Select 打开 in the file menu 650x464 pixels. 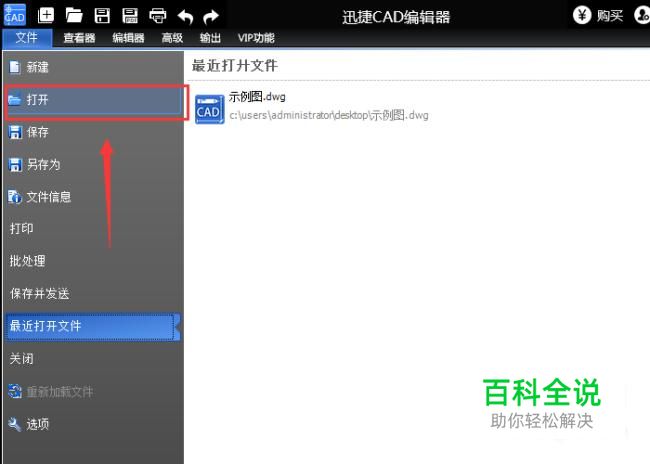(x=93, y=100)
